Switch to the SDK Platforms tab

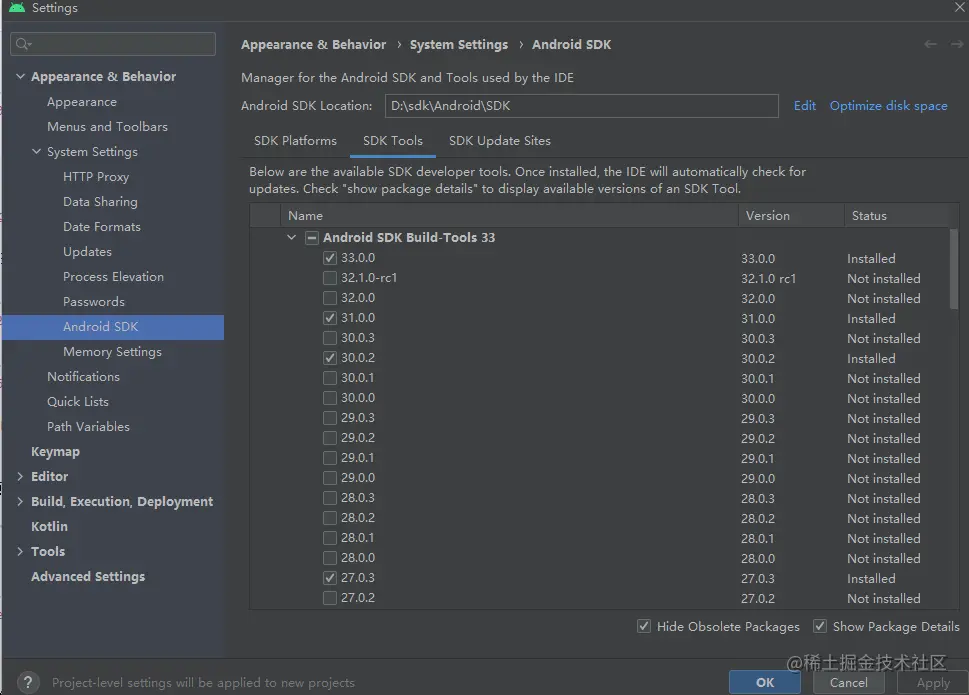[295, 141]
